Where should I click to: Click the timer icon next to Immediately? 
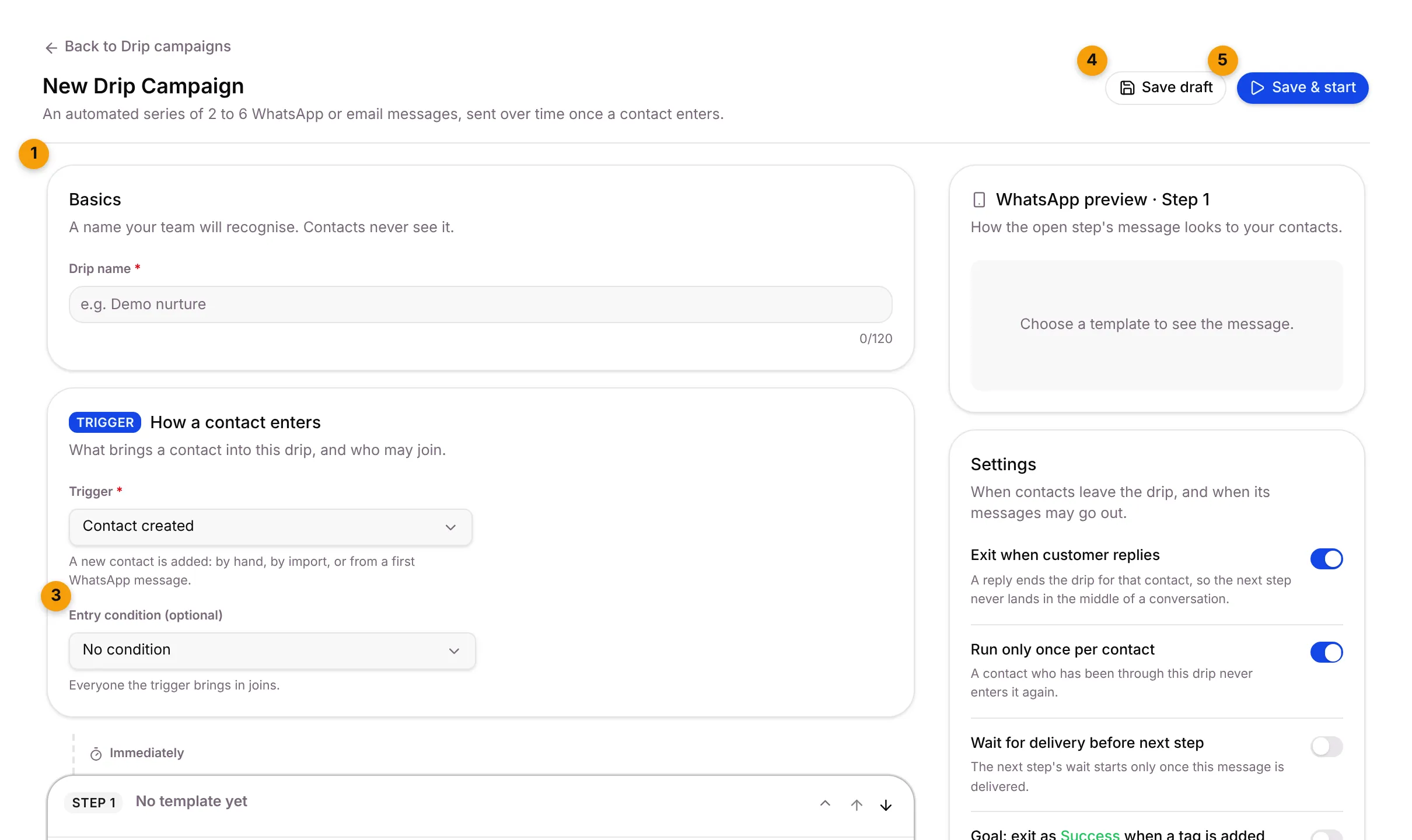[96, 754]
